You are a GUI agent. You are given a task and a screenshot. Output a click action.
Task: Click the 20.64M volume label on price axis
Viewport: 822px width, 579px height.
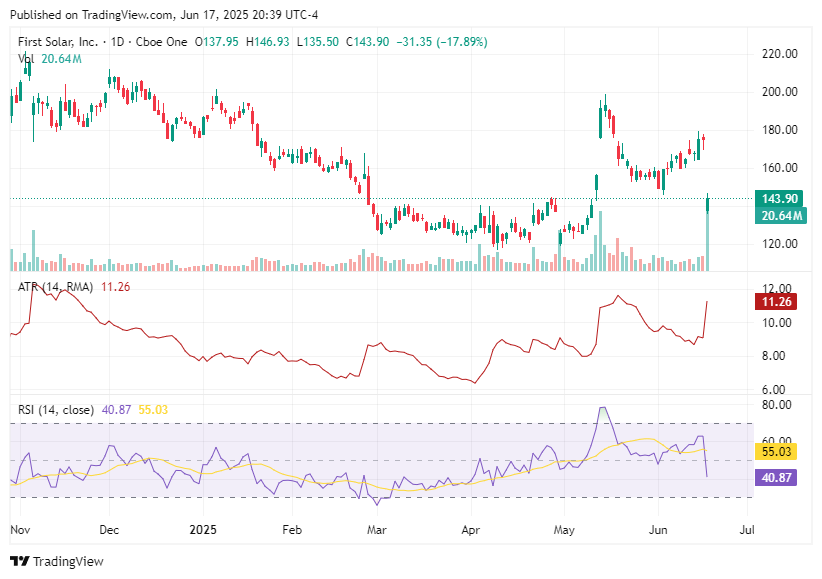[781, 216]
